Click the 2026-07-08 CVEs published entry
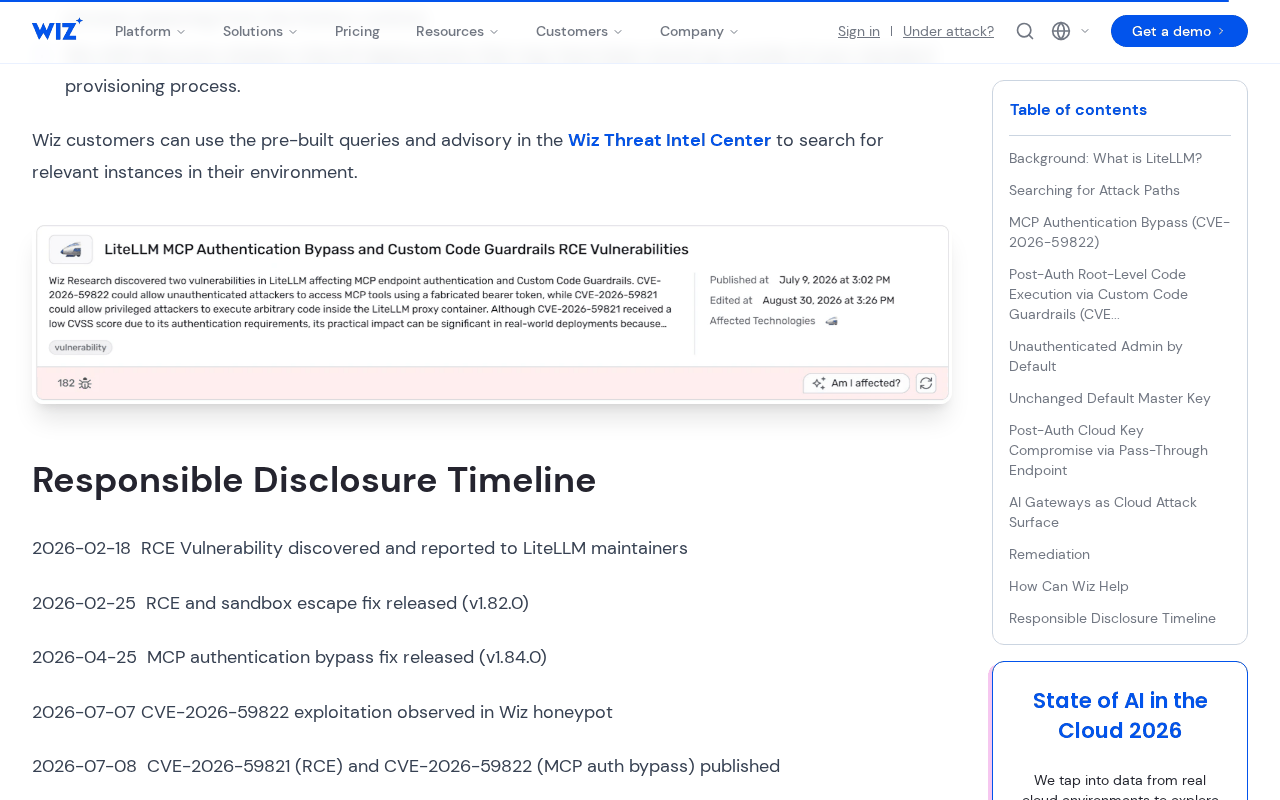The height and width of the screenshot is (800, 1280). pos(406,766)
